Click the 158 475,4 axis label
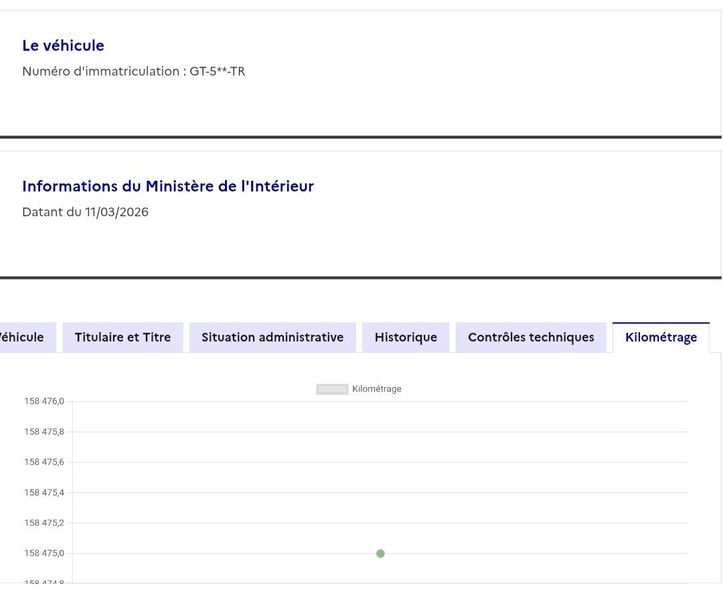The height and width of the screenshot is (600, 723). pos(44,493)
